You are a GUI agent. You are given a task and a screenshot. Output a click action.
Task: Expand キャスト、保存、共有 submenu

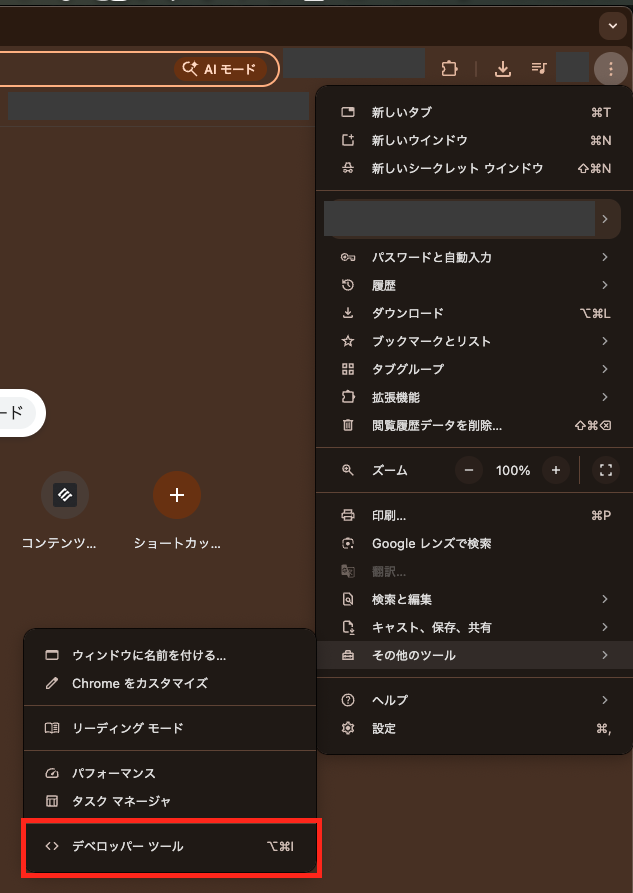475,628
